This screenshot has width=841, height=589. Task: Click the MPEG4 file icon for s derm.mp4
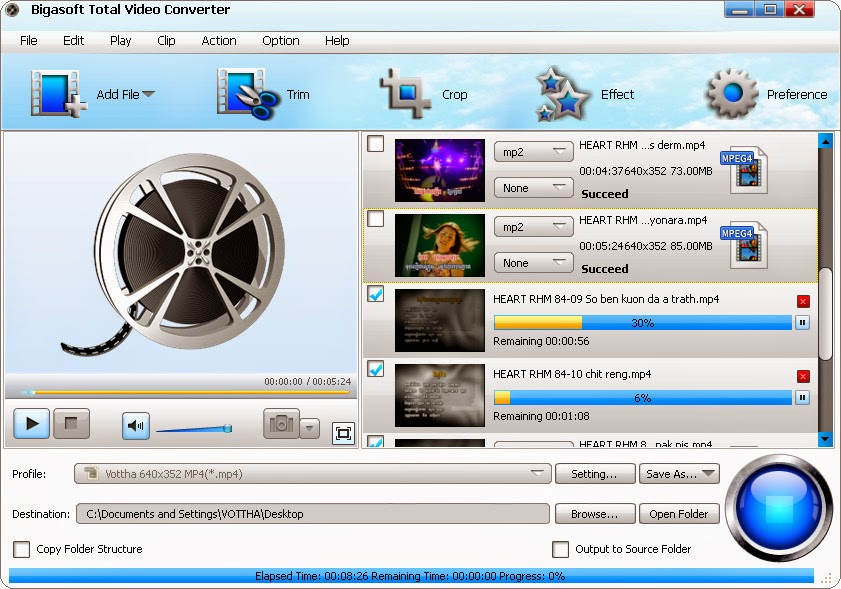[x=744, y=171]
